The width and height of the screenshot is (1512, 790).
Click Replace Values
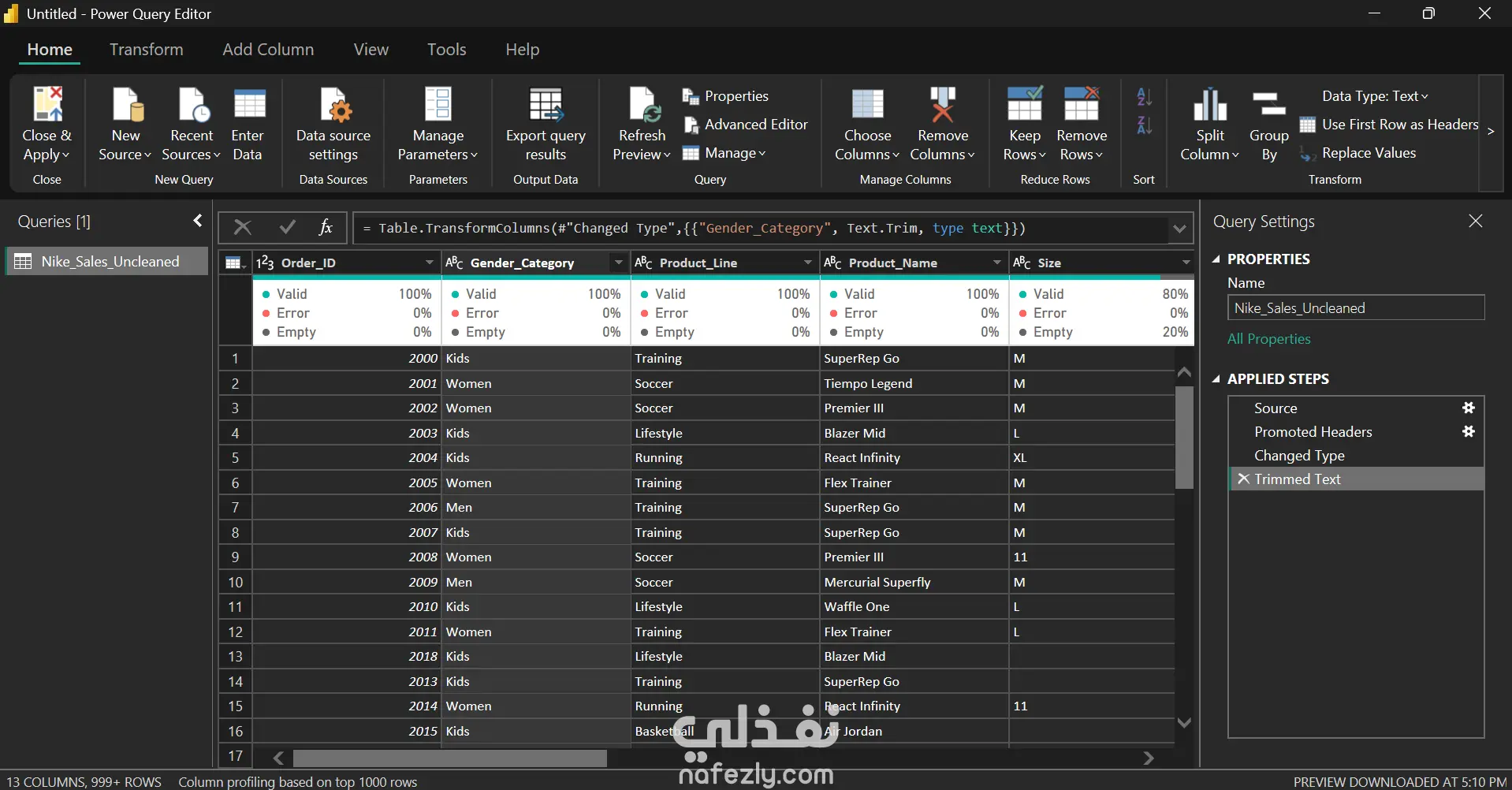(x=1357, y=153)
